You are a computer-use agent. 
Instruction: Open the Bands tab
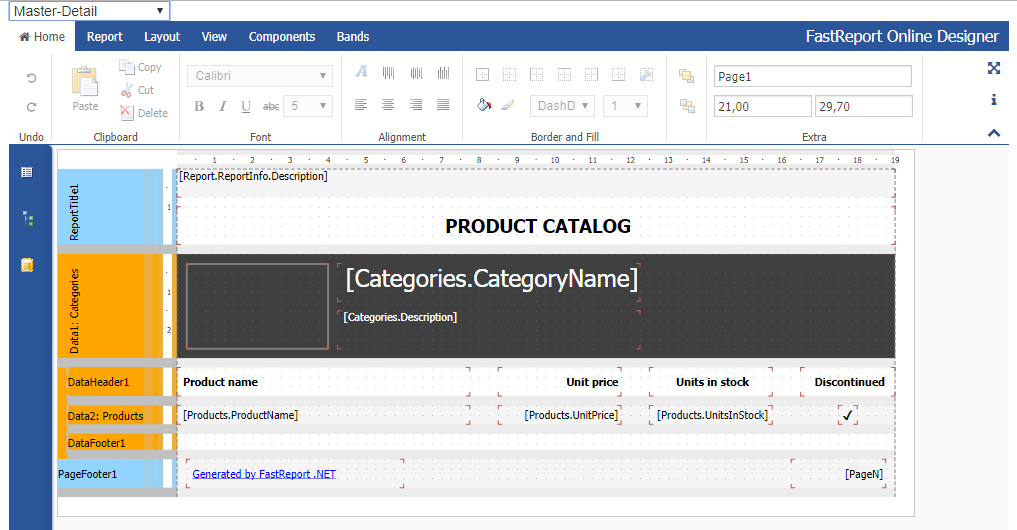point(353,37)
